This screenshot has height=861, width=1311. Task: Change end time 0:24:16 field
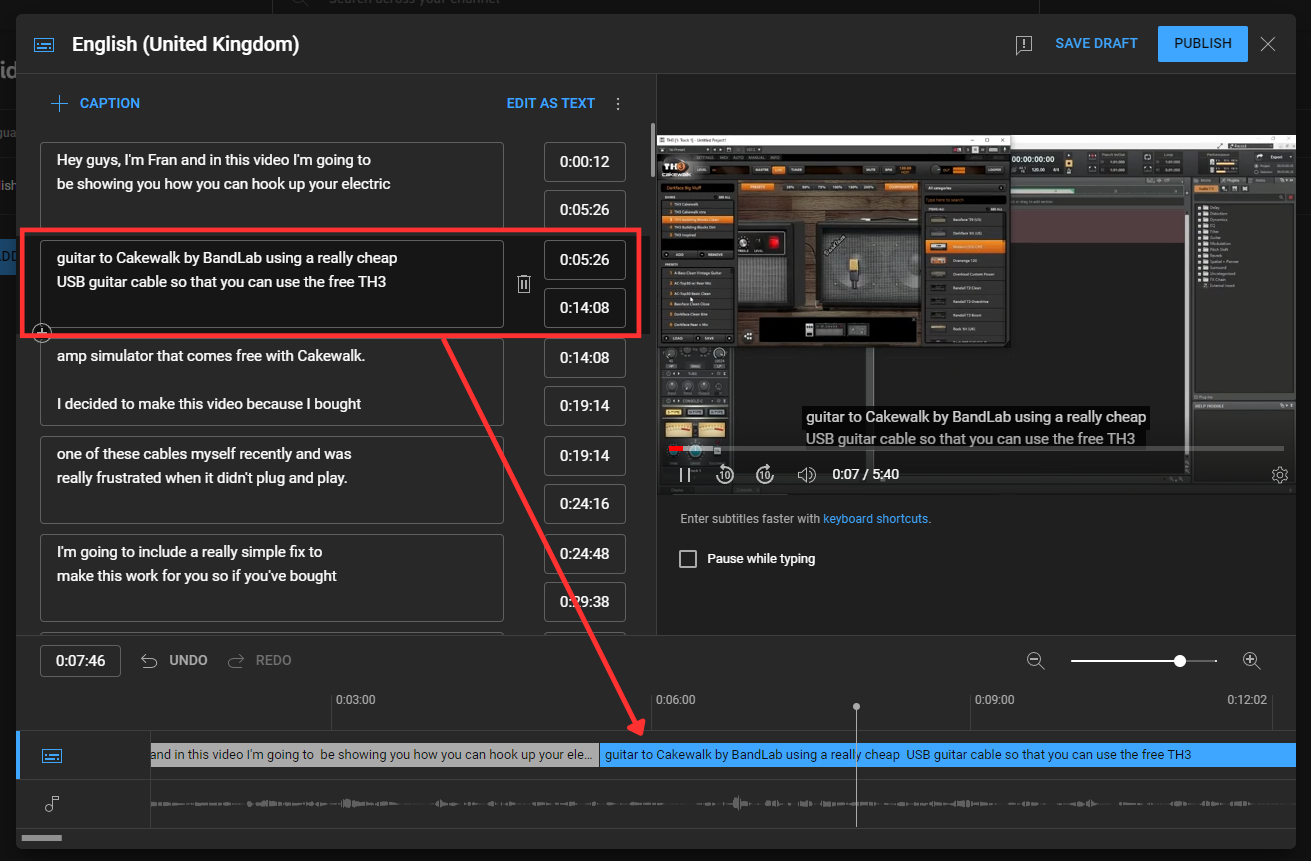[x=585, y=504]
